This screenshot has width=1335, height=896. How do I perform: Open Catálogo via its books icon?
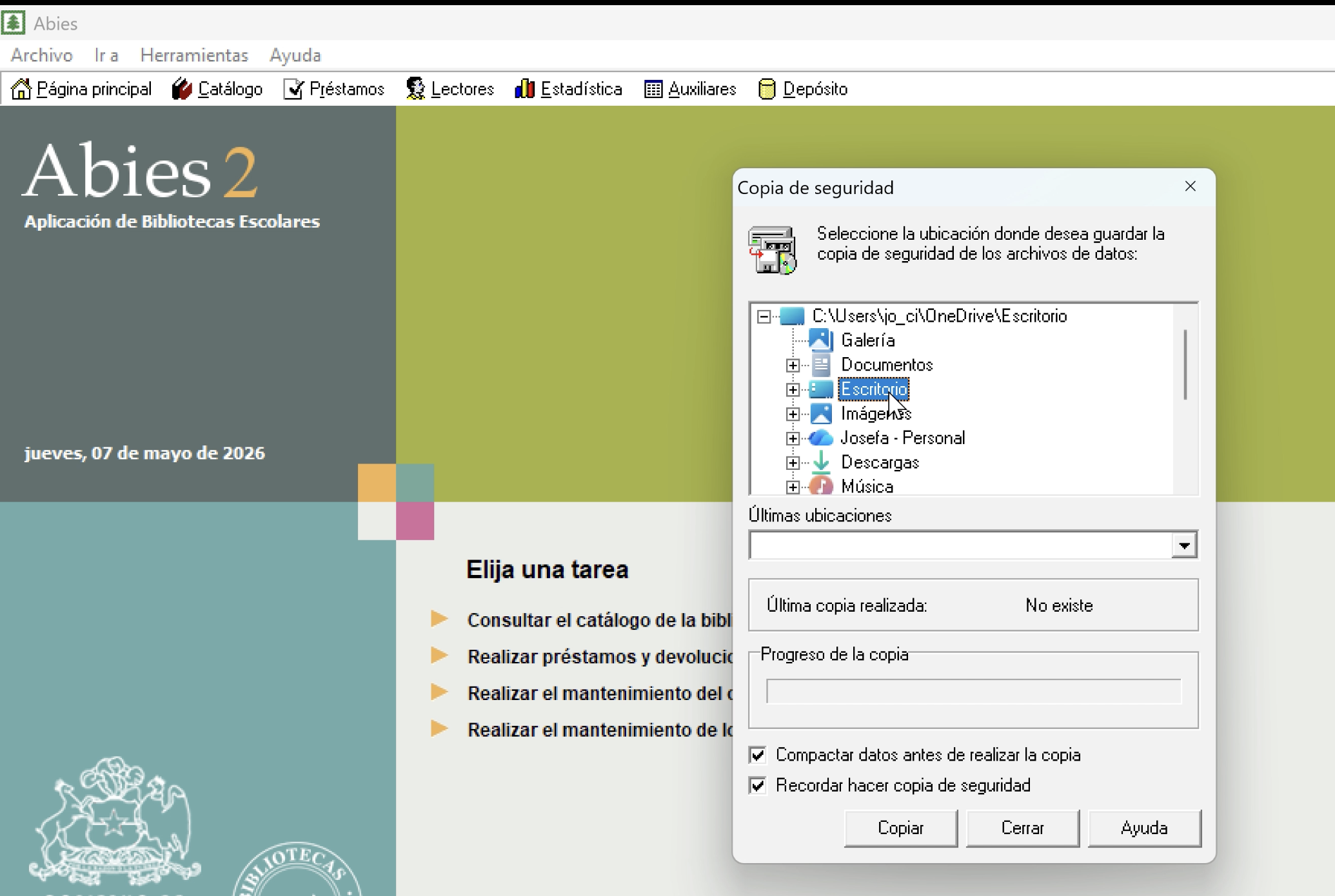click(x=182, y=89)
